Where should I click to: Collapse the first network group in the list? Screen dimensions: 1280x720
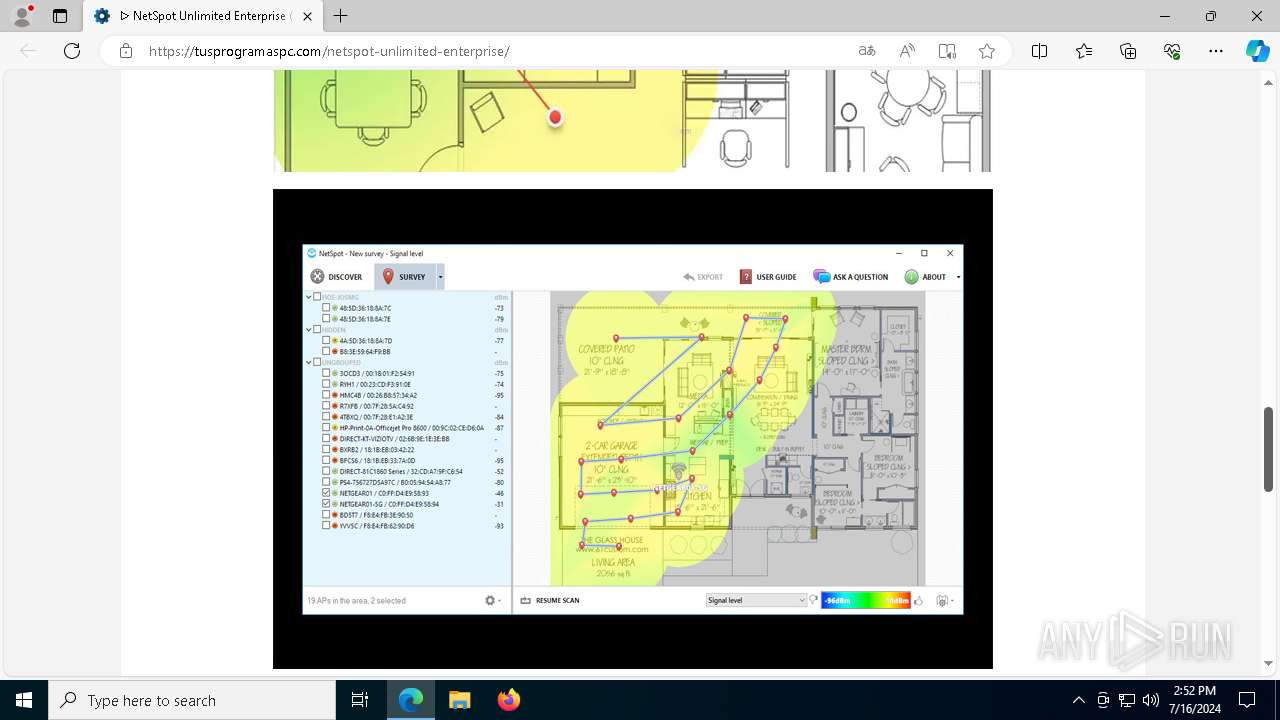point(308,297)
